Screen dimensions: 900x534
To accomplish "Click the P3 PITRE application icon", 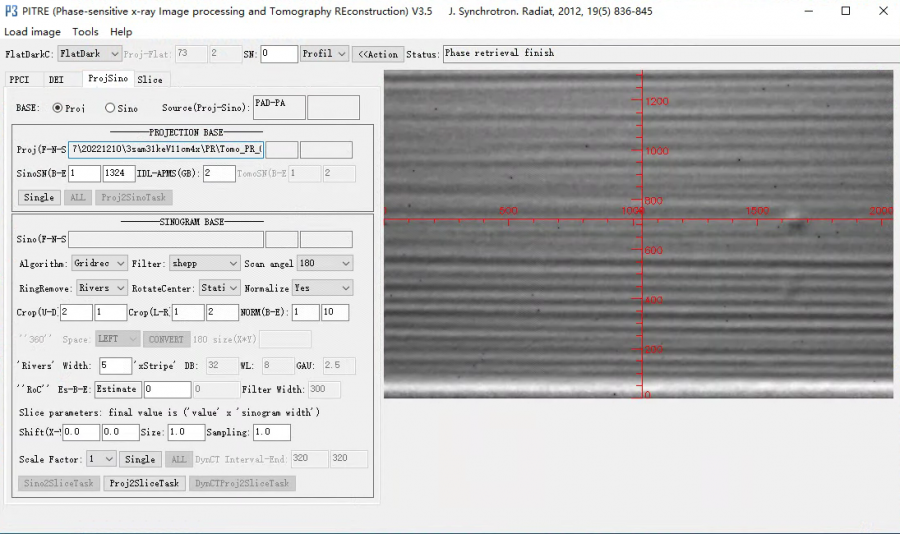I will click(12, 11).
